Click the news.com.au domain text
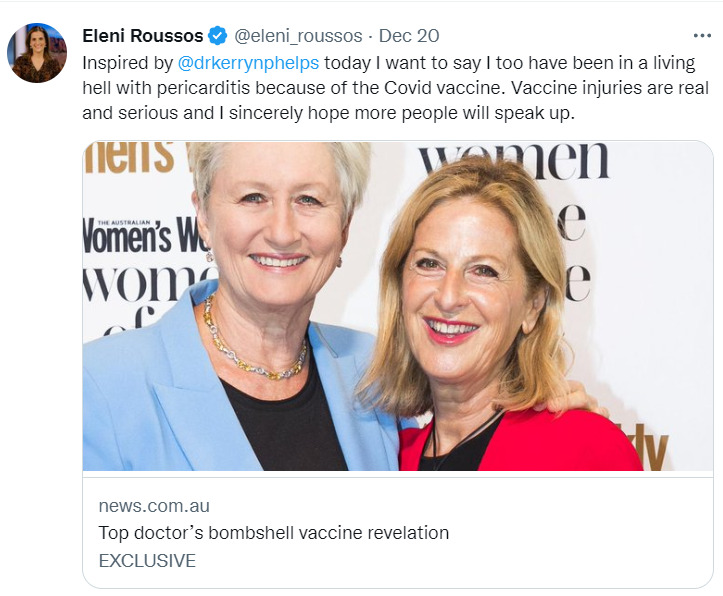Viewport: 723px width, 596px height. (x=154, y=506)
